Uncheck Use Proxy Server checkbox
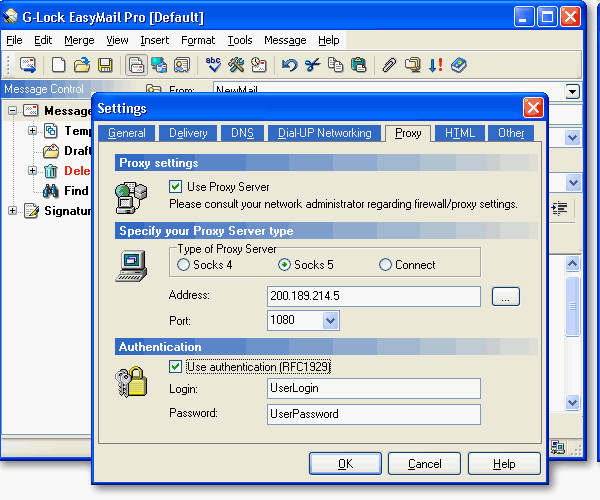 point(175,187)
